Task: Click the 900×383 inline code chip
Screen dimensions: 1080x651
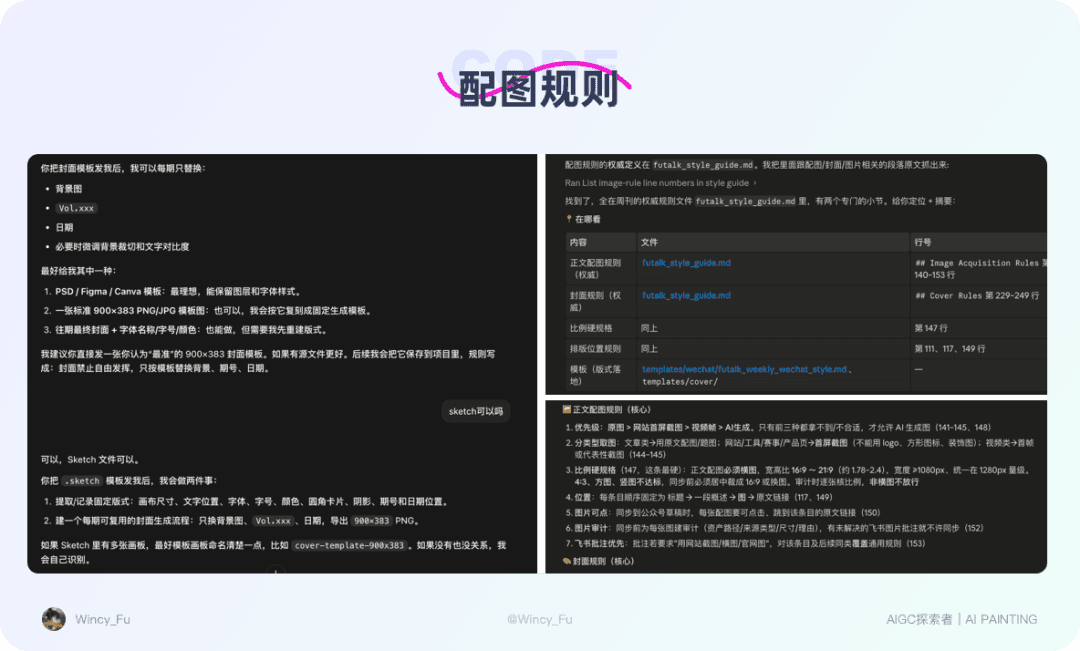Action: click(x=372, y=521)
